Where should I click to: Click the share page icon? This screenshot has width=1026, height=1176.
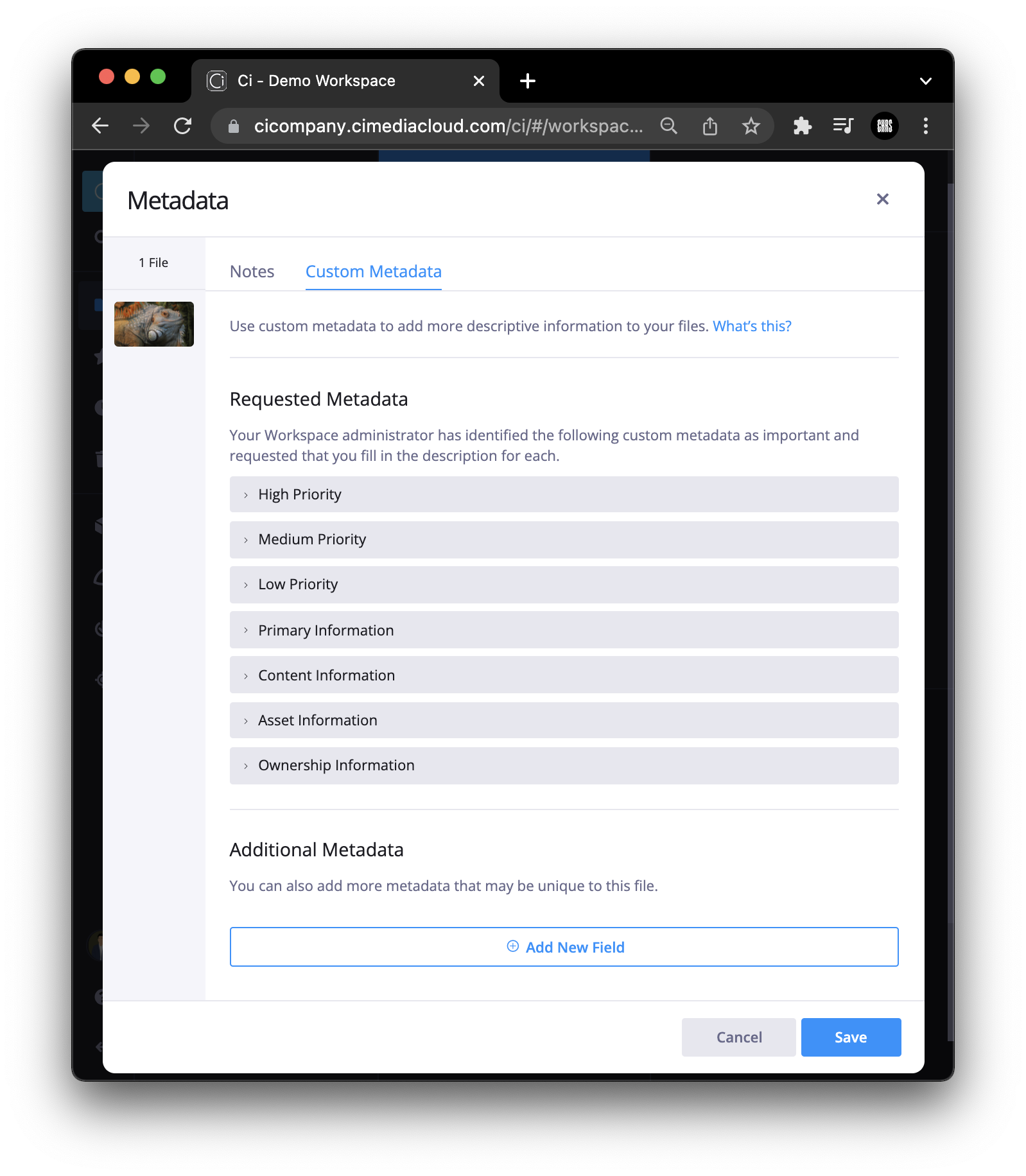(x=710, y=126)
